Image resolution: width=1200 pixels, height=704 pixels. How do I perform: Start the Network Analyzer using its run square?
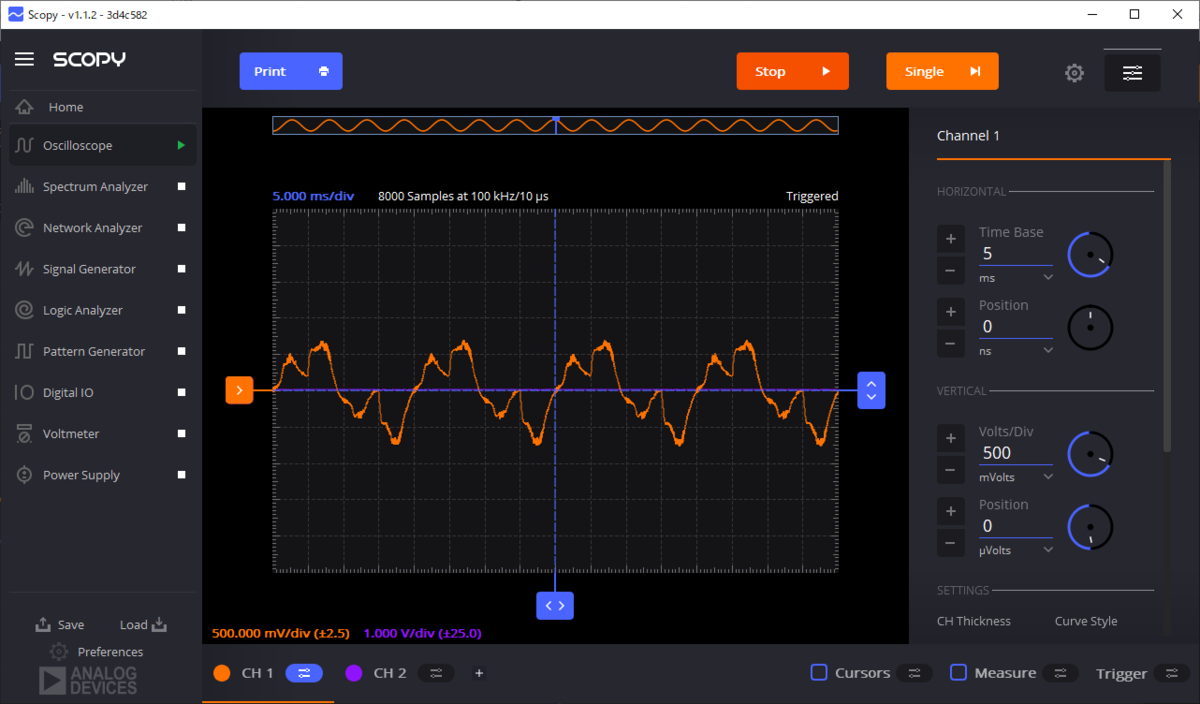click(x=181, y=228)
